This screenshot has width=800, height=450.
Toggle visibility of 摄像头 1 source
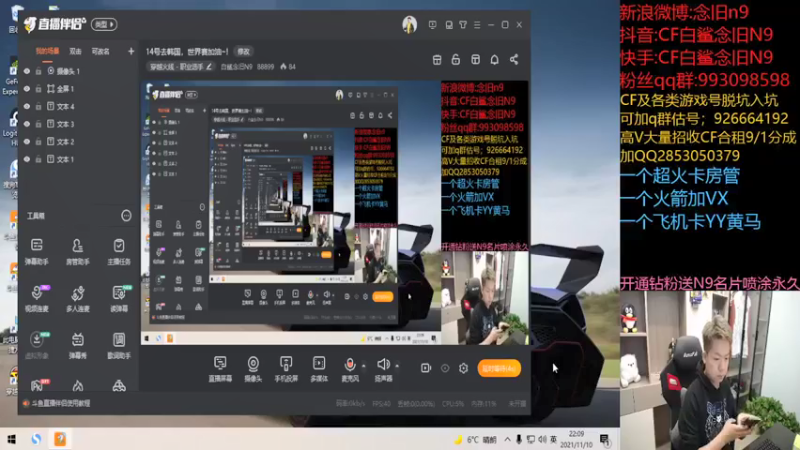(27, 71)
